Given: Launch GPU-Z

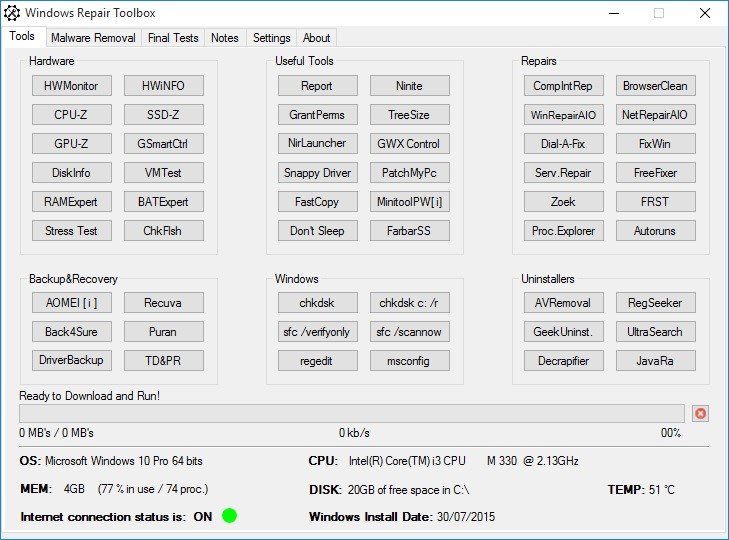Looking at the screenshot, I should [x=72, y=144].
